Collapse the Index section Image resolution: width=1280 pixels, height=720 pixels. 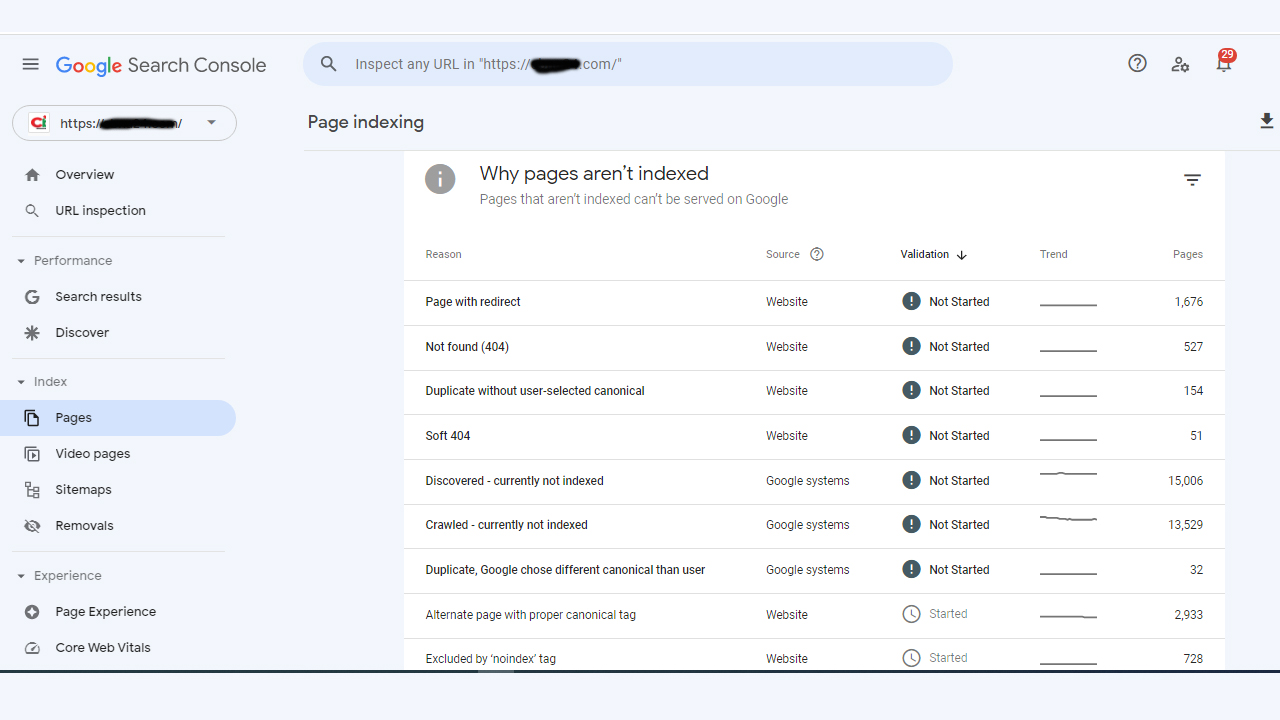[x=19, y=381]
